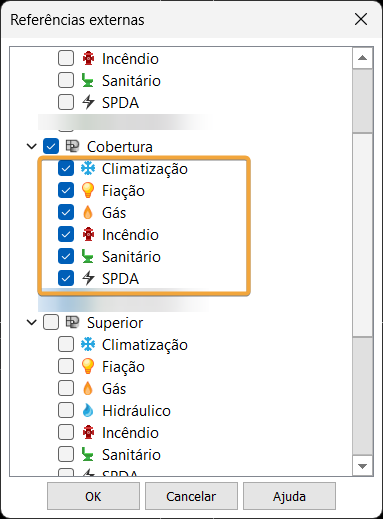Click the scrollbar up arrow
The height and width of the screenshot is (519, 383).
tap(362, 58)
